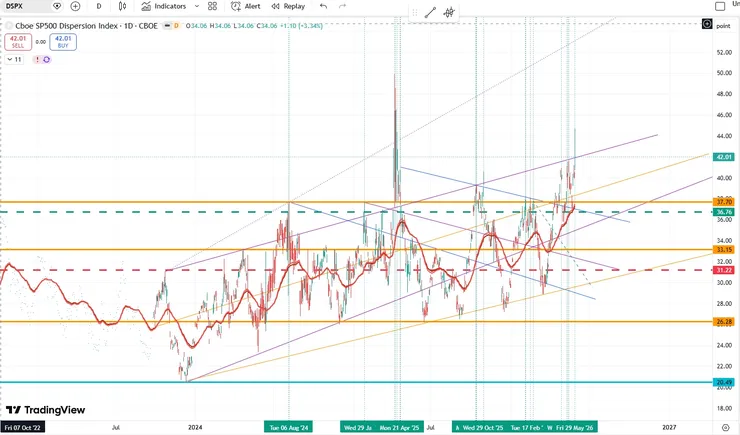Click the eye icon beside DSPX

[x=57, y=6]
